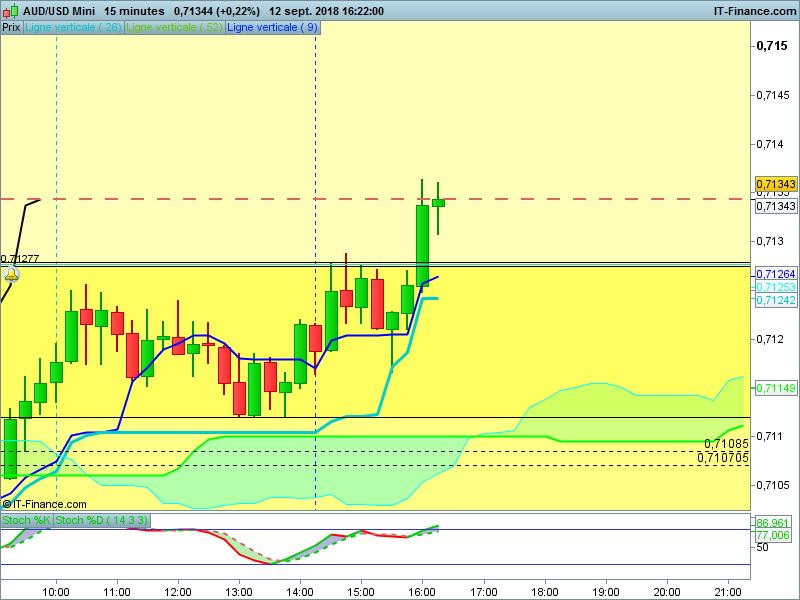Click the 15 minutes timeframe label
The height and width of the screenshot is (600, 800).
pos(134,11)
